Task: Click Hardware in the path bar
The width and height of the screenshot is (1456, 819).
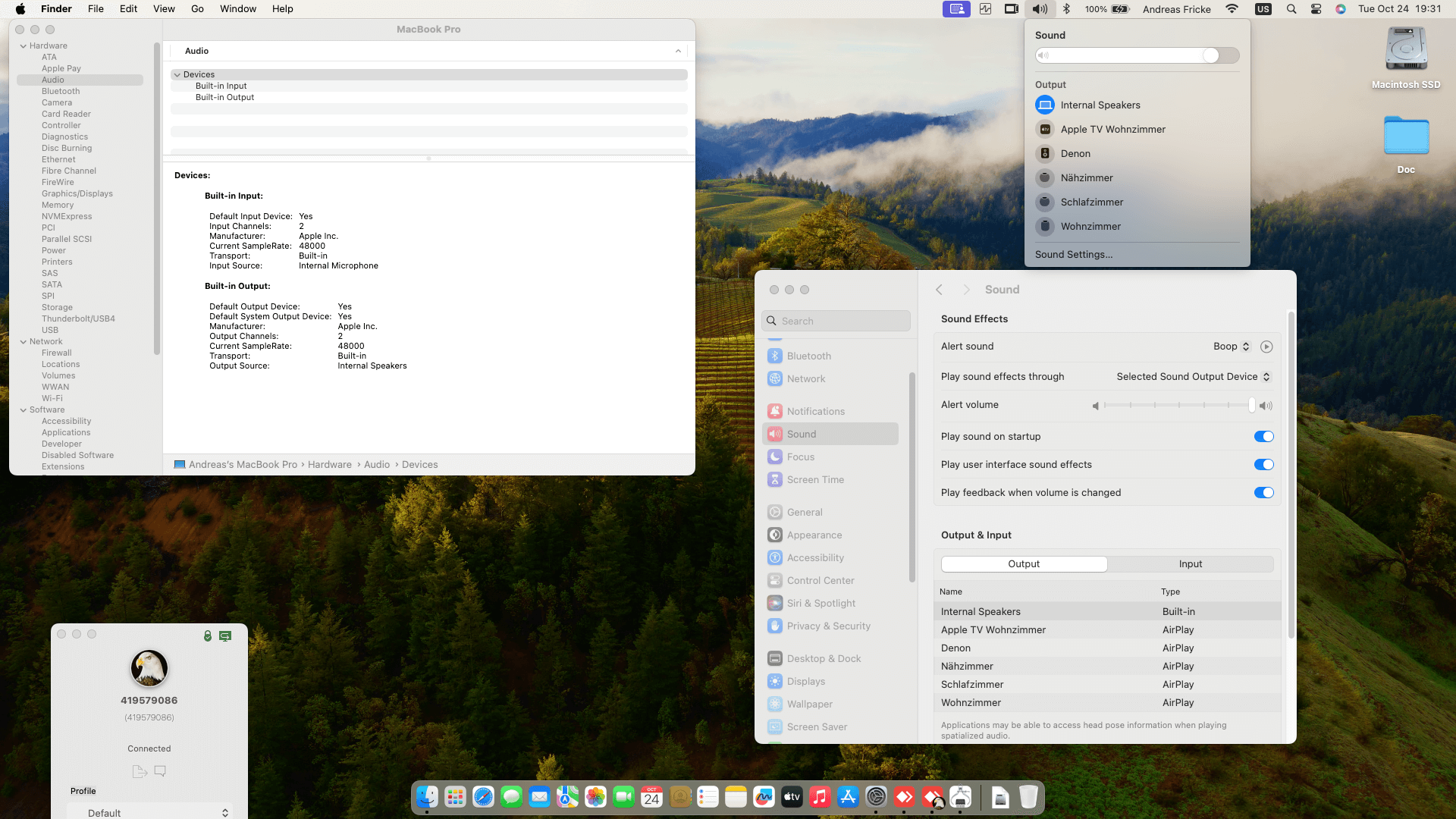Action: (330, 465)
